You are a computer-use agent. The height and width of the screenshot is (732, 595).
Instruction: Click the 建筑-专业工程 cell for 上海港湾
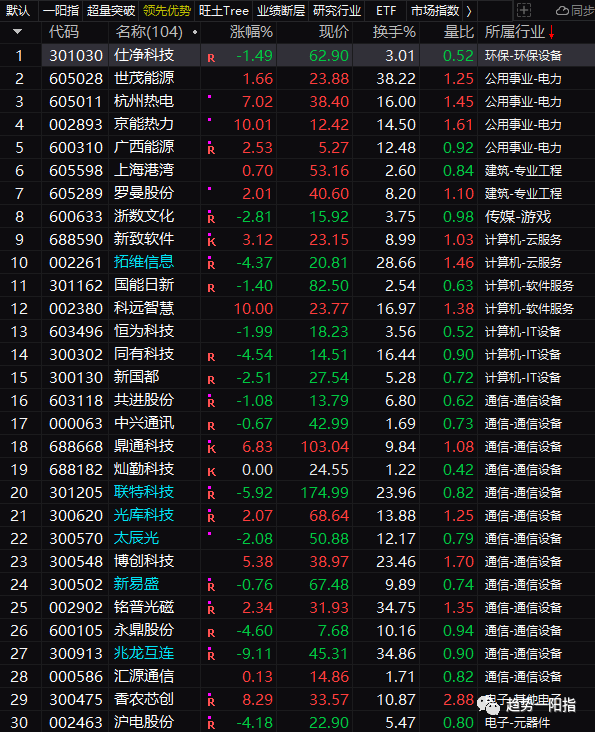(523, 170)
